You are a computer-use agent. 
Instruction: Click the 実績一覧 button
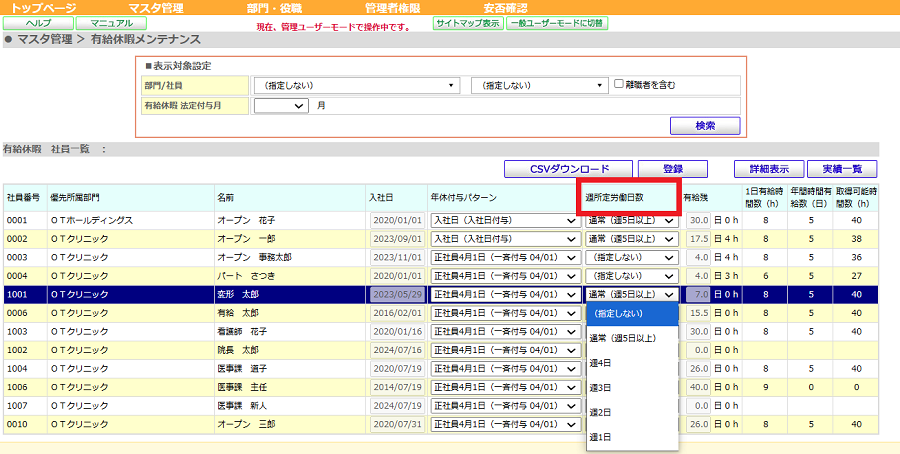pos(842,169)
